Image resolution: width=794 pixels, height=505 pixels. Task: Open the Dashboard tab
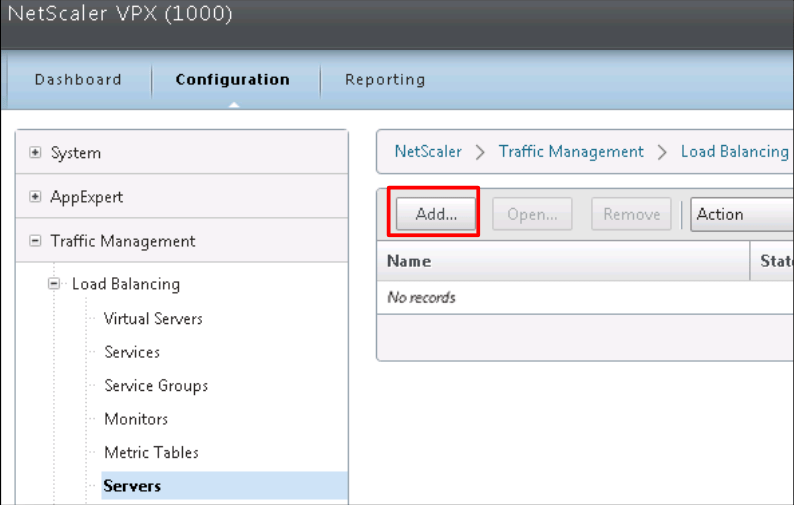pos(78,80)
